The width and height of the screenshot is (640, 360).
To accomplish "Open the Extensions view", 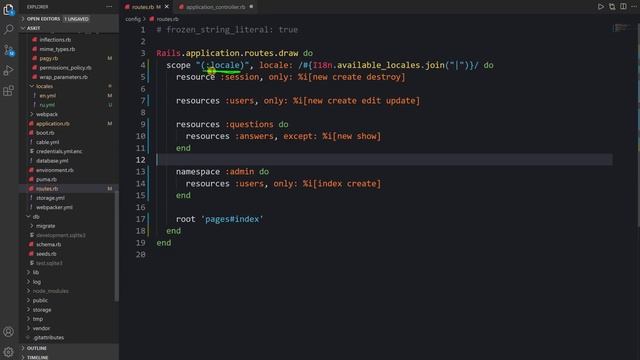I will [9, 91].
